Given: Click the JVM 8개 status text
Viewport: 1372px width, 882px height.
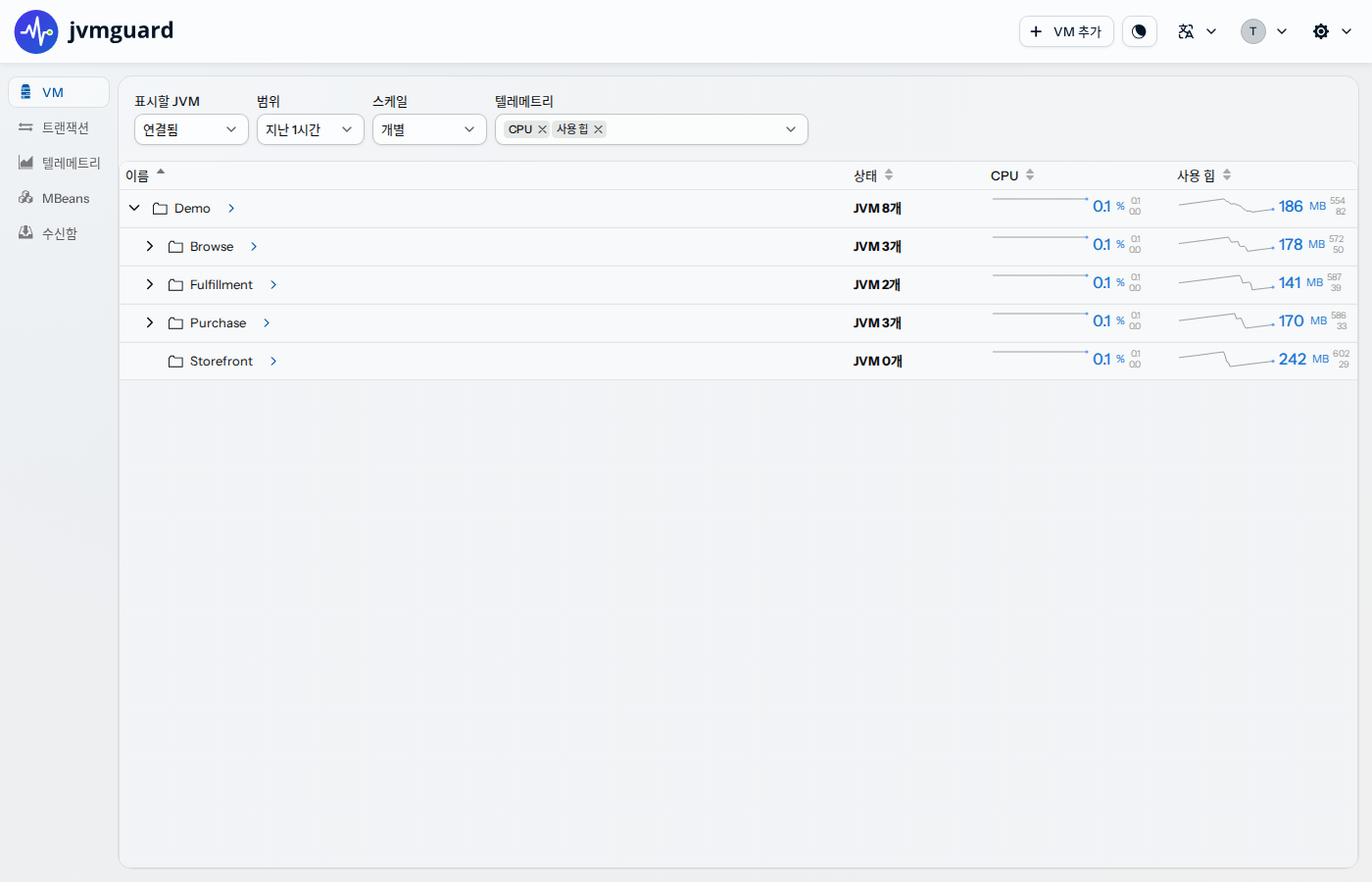Looking at the screenshot, I should (877, 209).
